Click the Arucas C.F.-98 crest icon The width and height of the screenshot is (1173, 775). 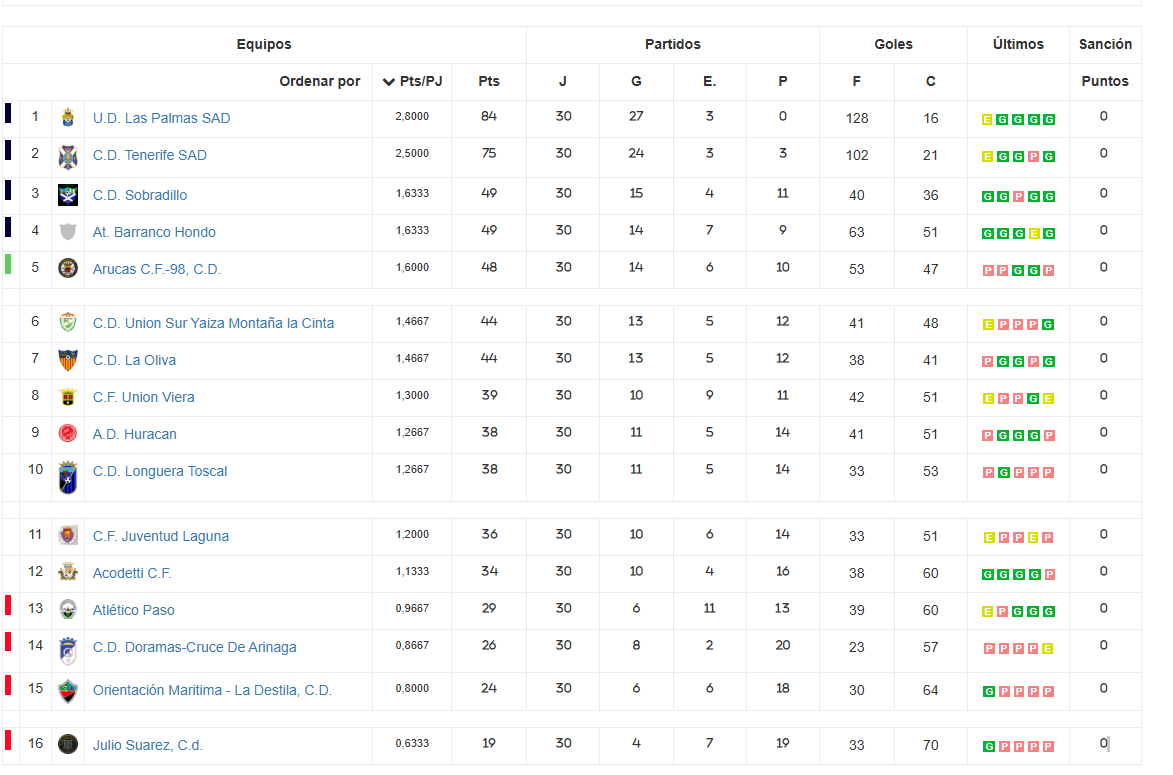tap(68, 268)
